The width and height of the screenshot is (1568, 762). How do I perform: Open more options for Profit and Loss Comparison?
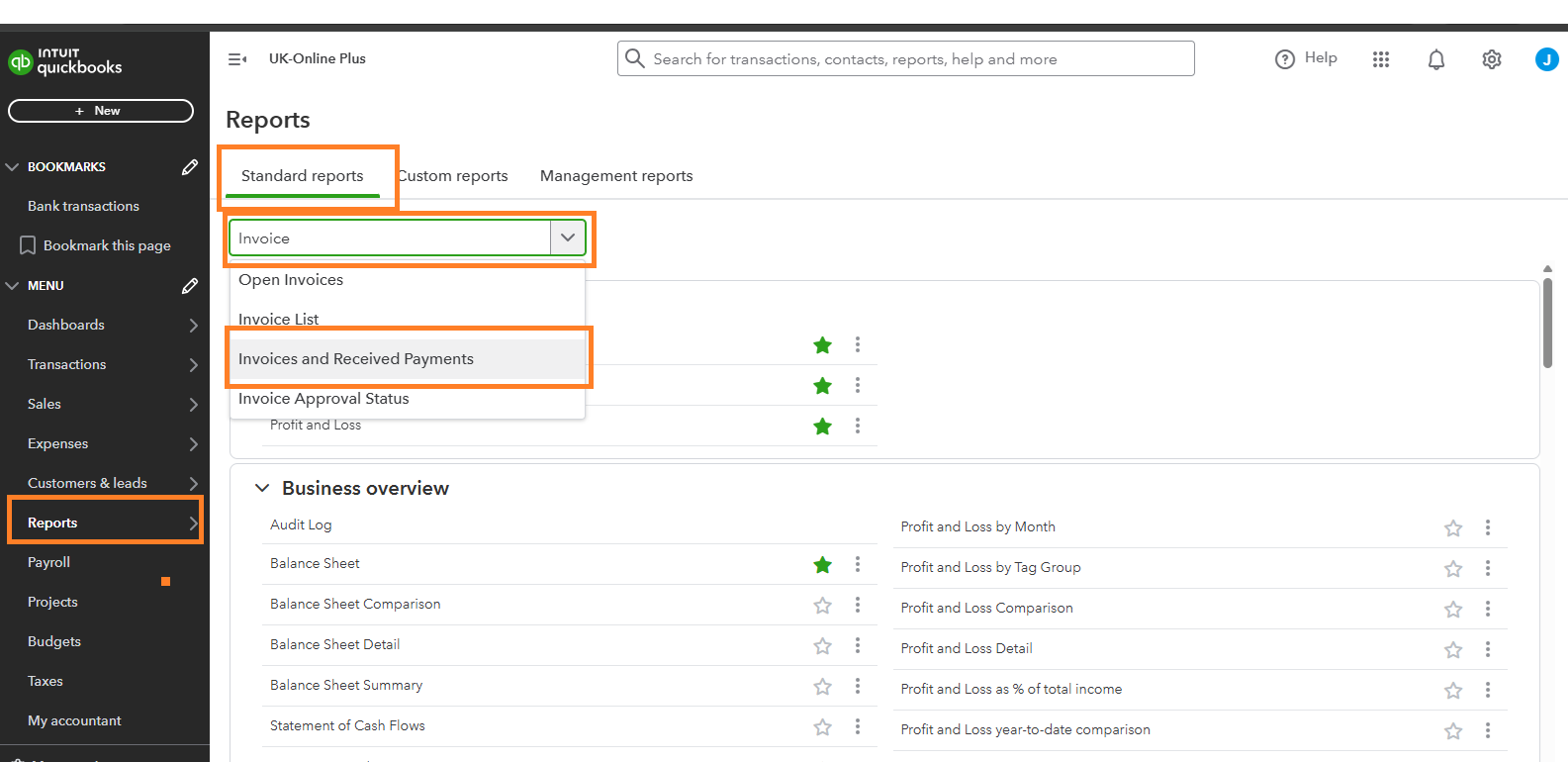(1488, 609)
